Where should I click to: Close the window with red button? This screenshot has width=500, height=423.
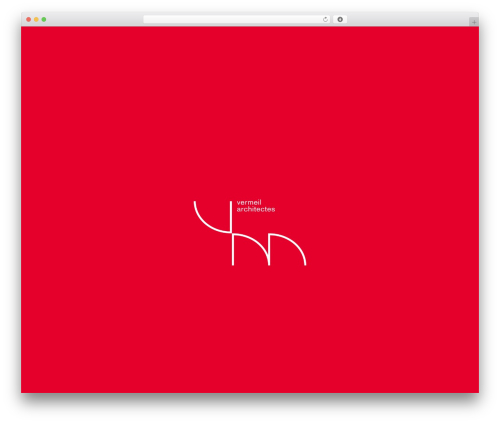point(29,20)
